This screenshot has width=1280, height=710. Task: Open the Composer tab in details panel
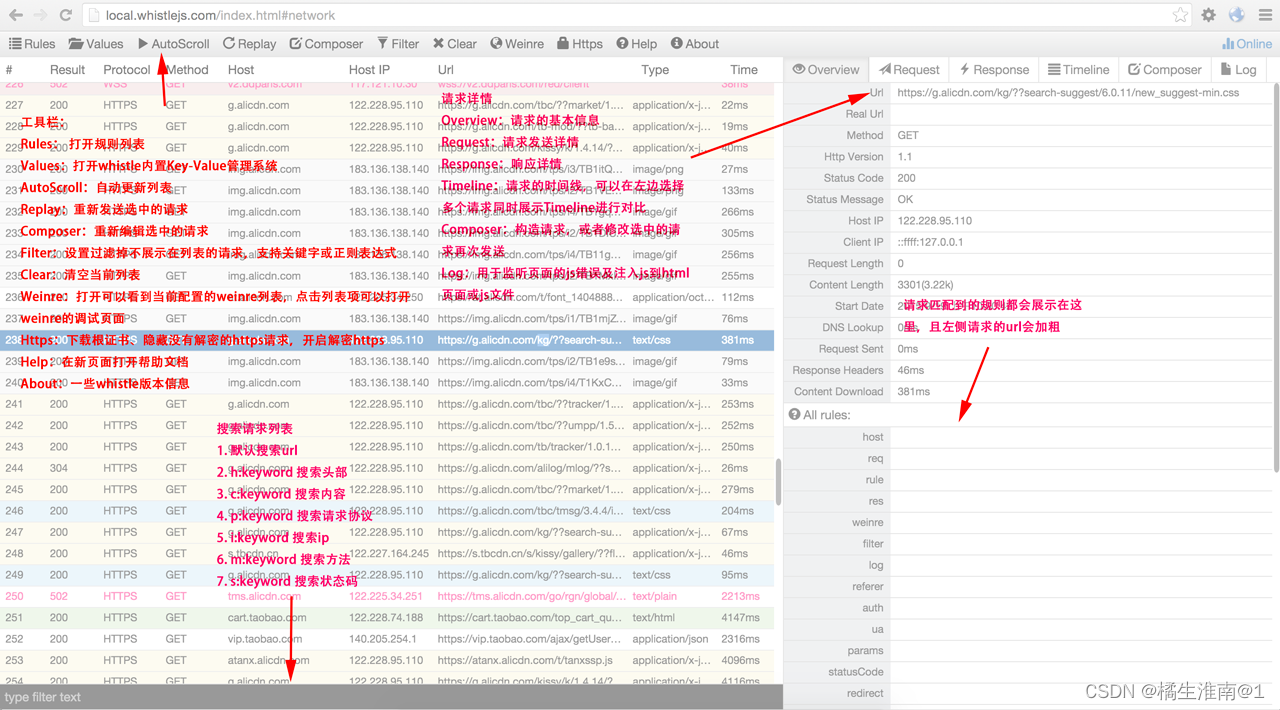1165,70
